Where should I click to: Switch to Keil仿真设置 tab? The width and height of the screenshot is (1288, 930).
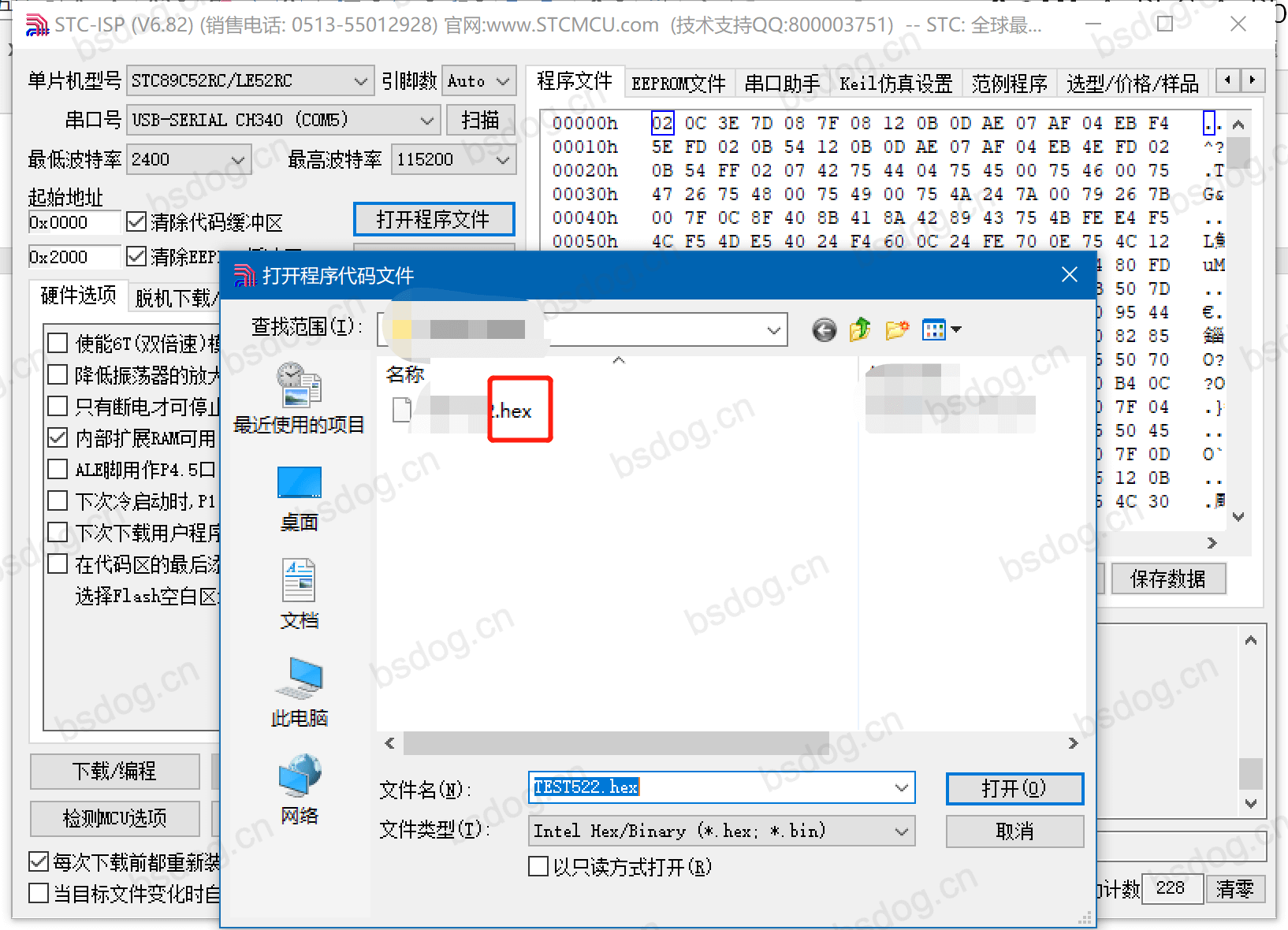[x=896, y=84]
